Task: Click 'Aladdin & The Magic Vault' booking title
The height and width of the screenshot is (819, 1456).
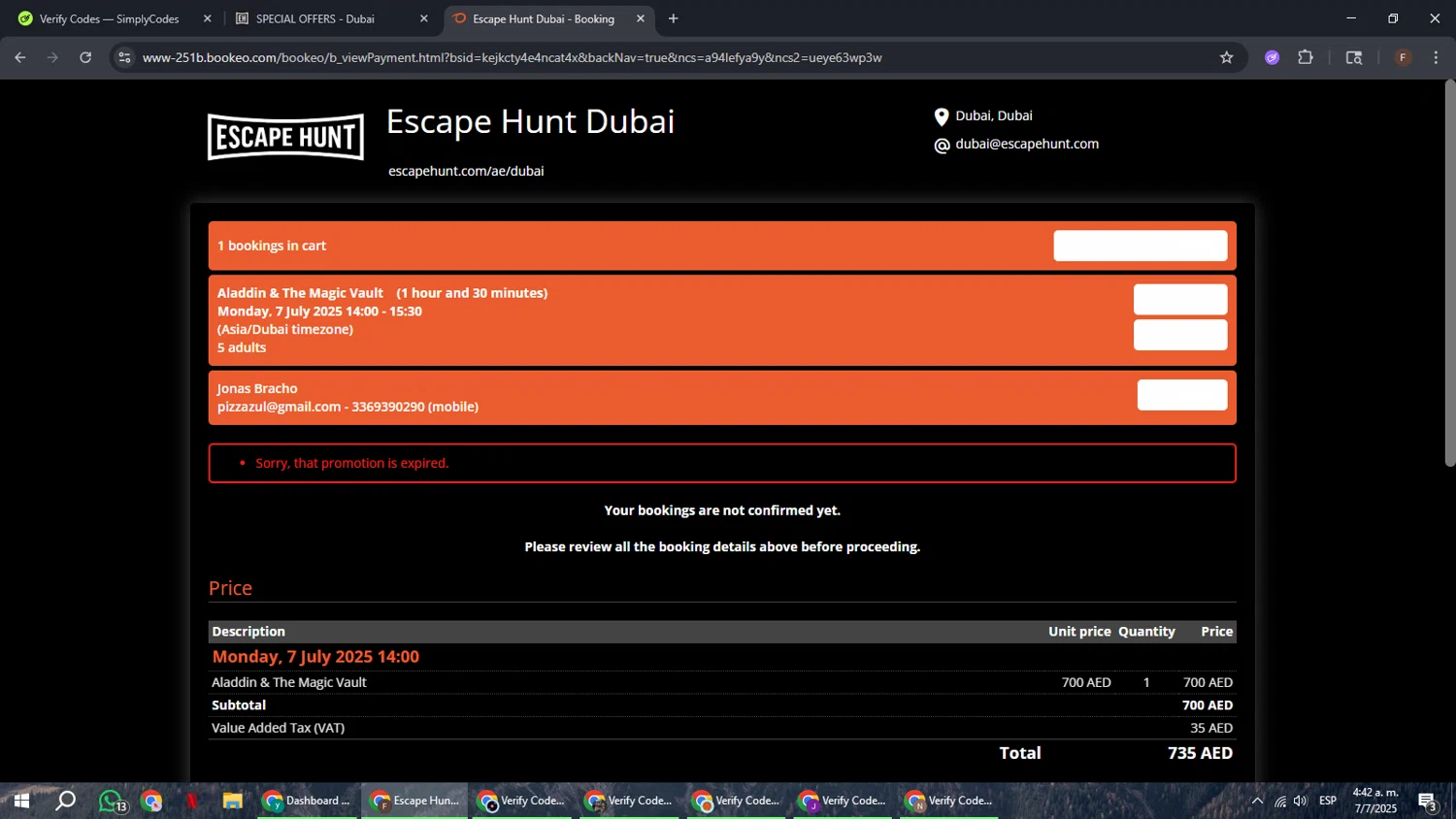Action: pyautogui.click(x=300, y=293)
